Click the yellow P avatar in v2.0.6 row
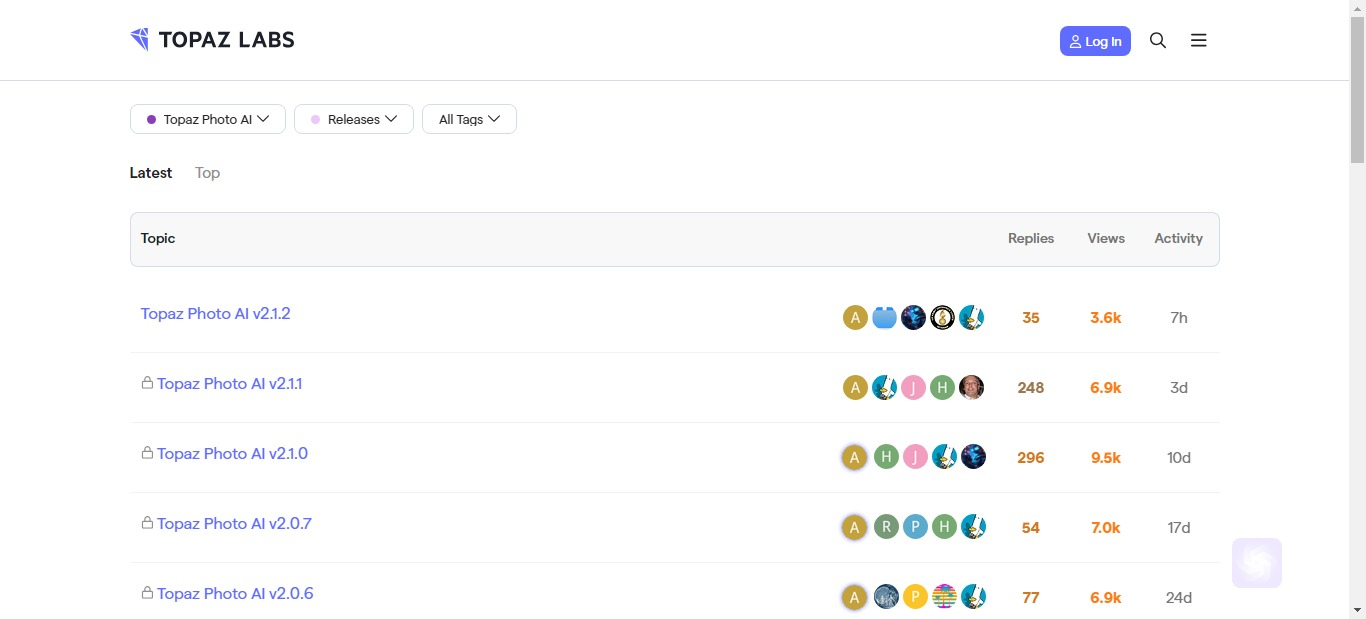 pos(915,598)
